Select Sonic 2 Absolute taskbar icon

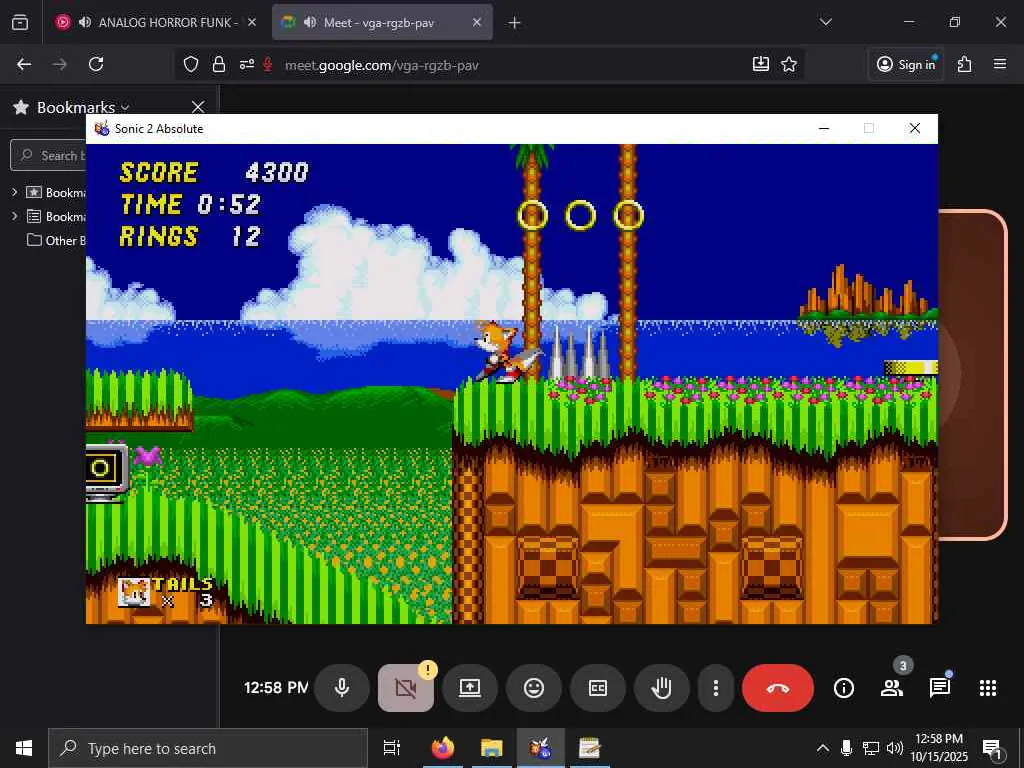click(540, 748)
